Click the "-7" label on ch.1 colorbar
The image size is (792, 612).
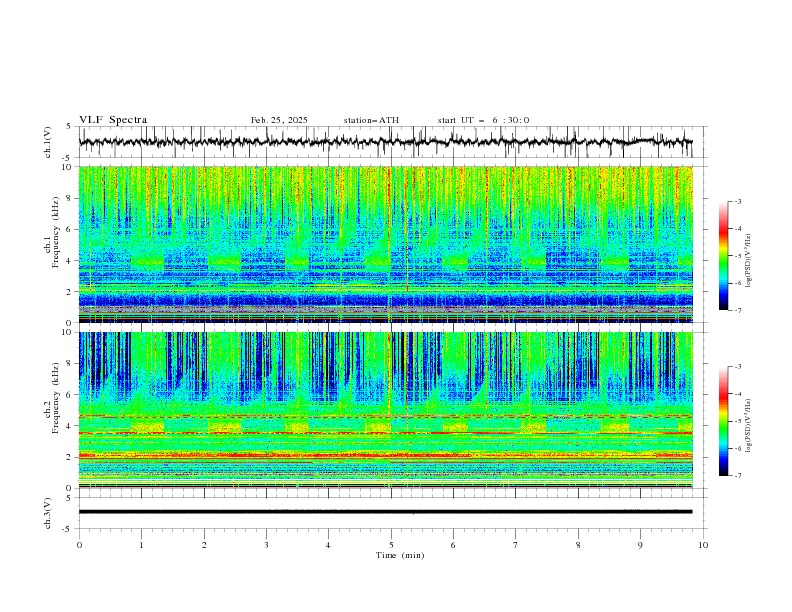[738, 310]
